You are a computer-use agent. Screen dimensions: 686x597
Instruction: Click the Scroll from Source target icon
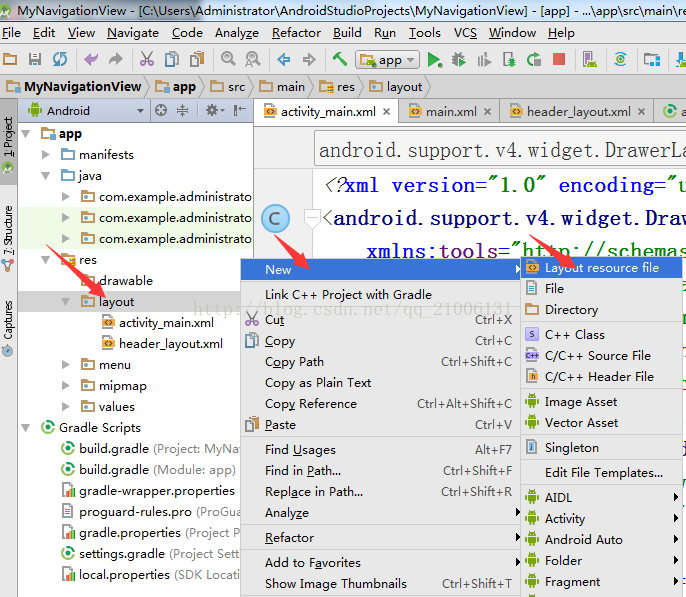[x=161, y=111]
